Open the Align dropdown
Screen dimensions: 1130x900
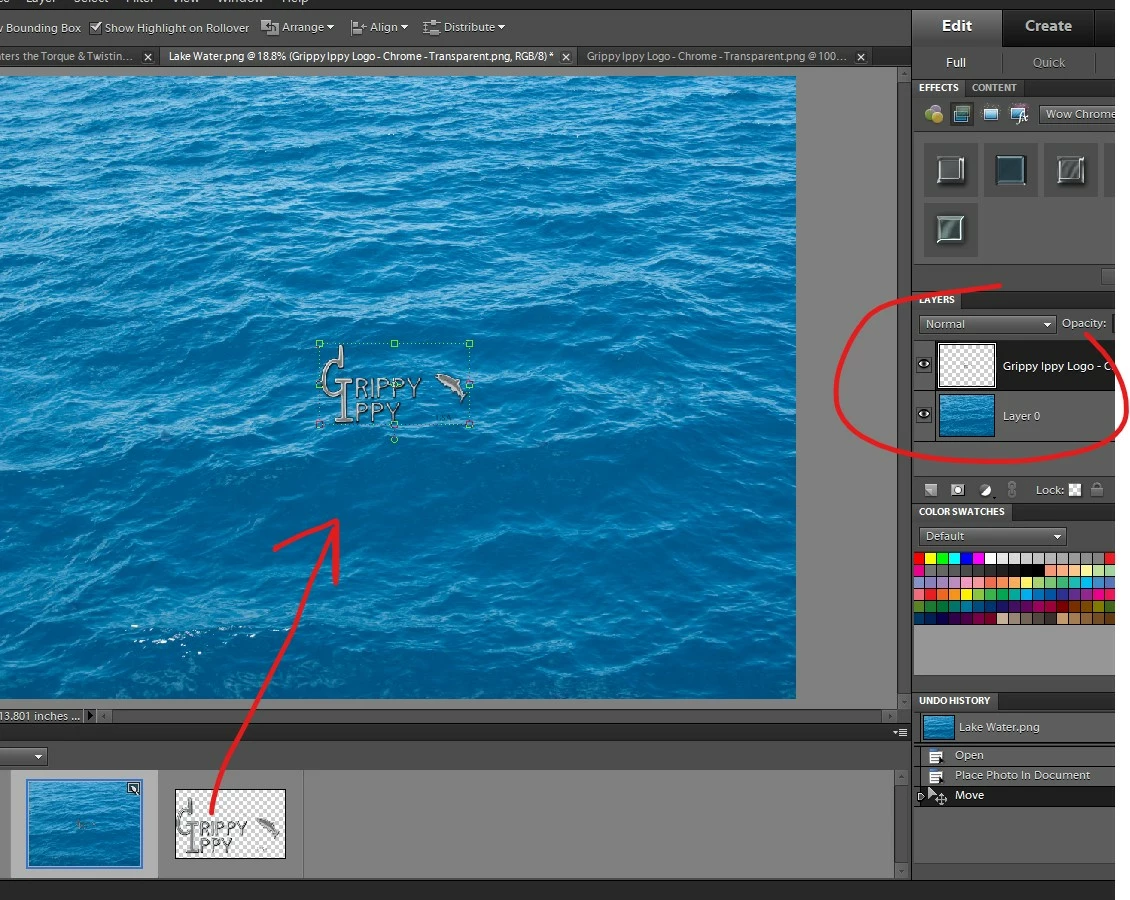click(379, 27)
